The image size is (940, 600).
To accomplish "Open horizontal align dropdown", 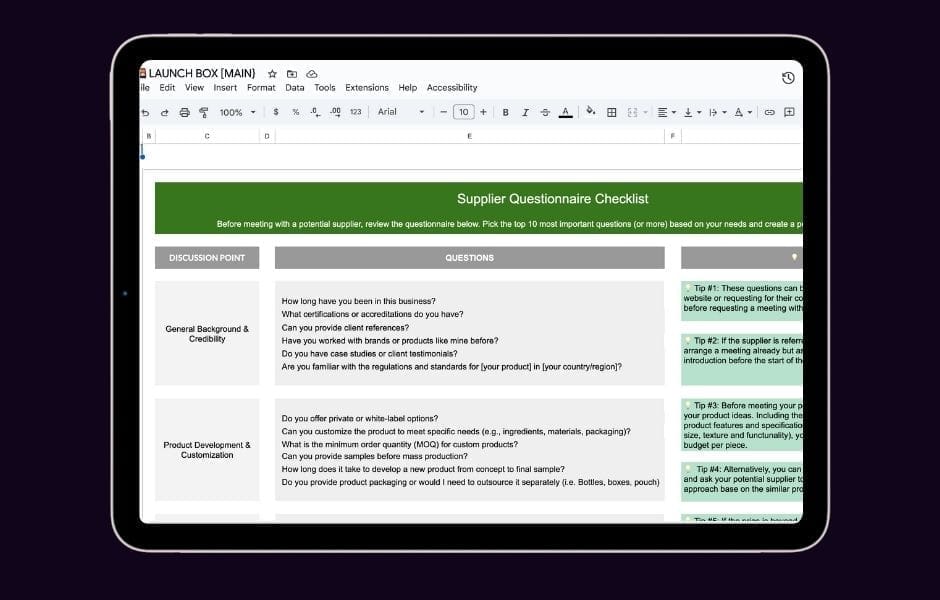I will [x=666, y=112].
